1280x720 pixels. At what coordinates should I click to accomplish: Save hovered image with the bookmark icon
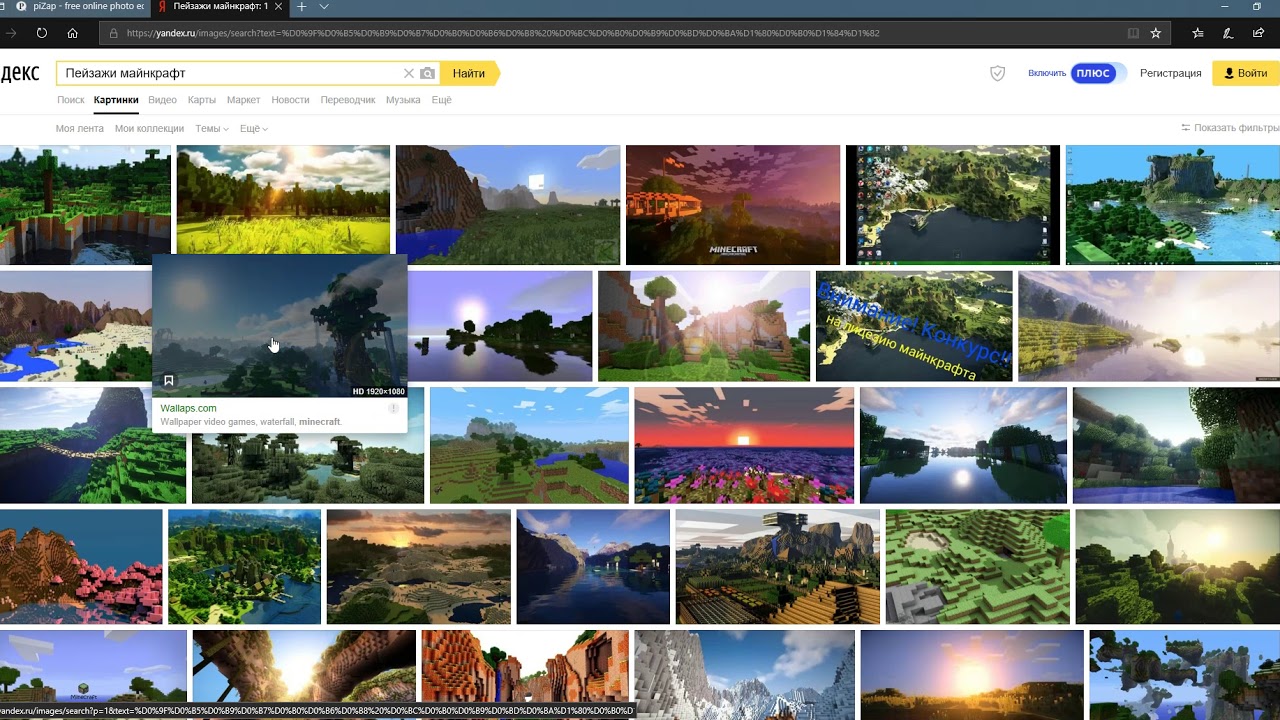pyautogui.click(x=169, y=381)
